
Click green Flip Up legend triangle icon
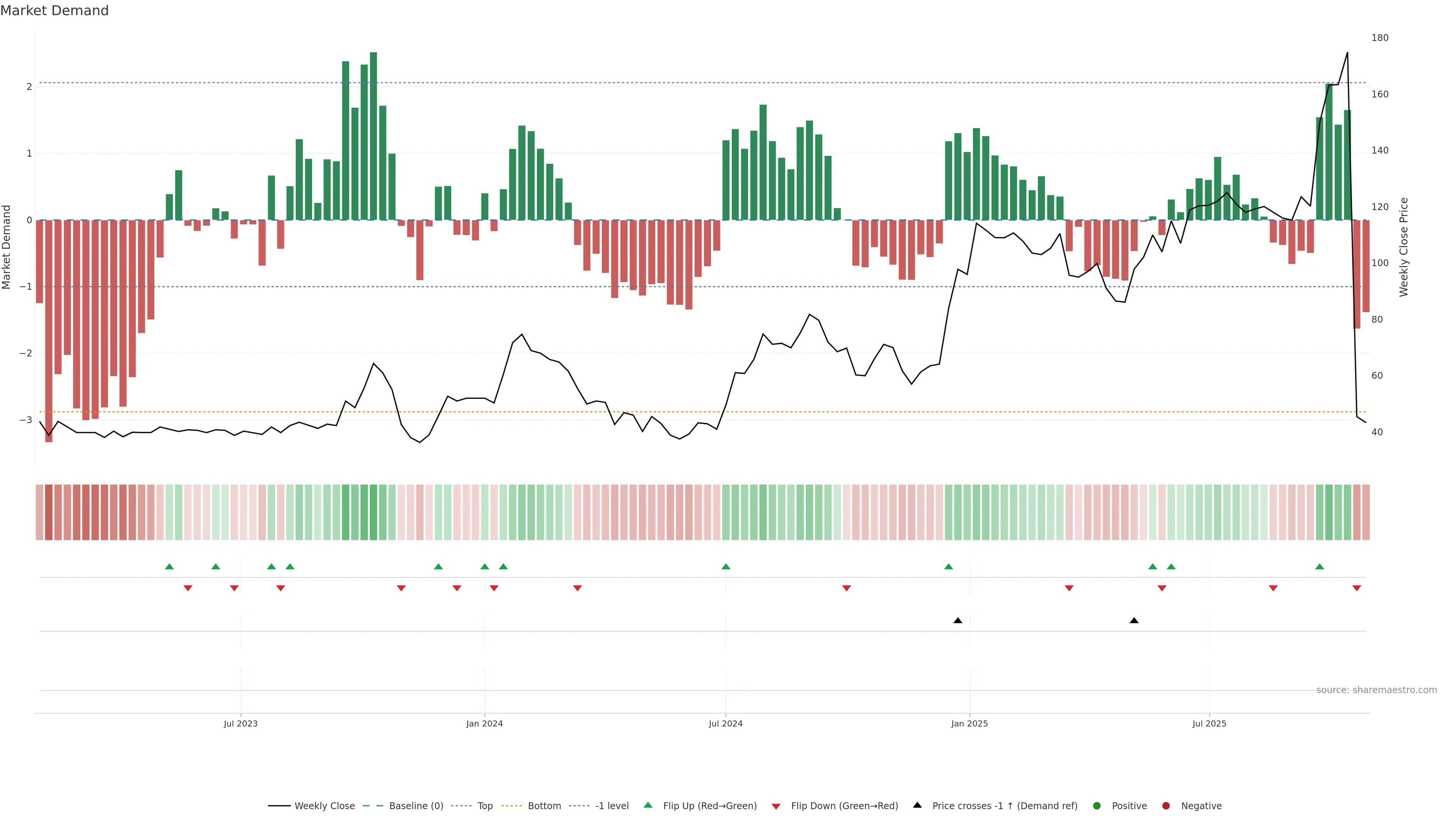[x=648, y=805]
